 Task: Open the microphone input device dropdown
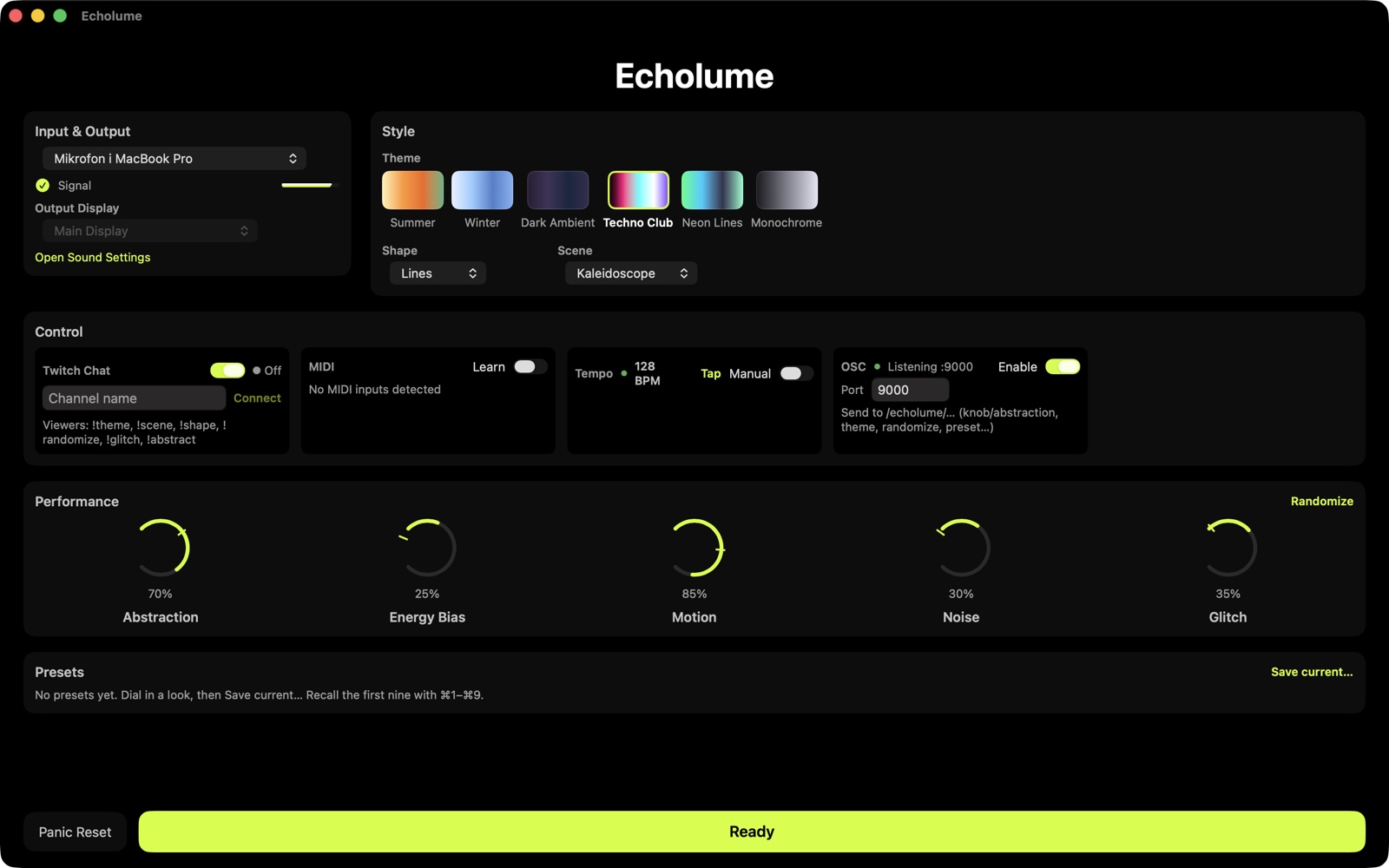point(174,159)
